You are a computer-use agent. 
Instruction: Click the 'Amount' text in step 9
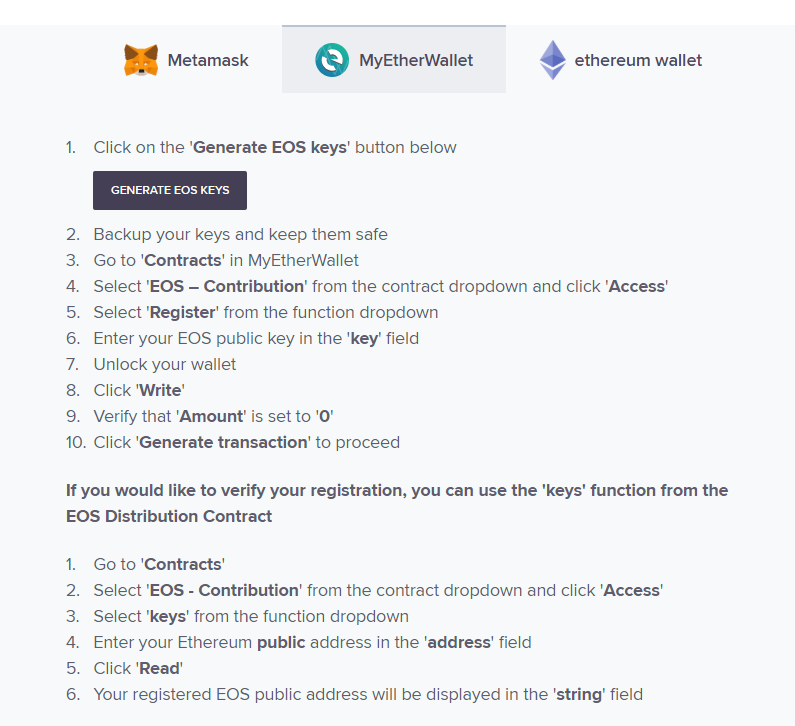point(211,416)
